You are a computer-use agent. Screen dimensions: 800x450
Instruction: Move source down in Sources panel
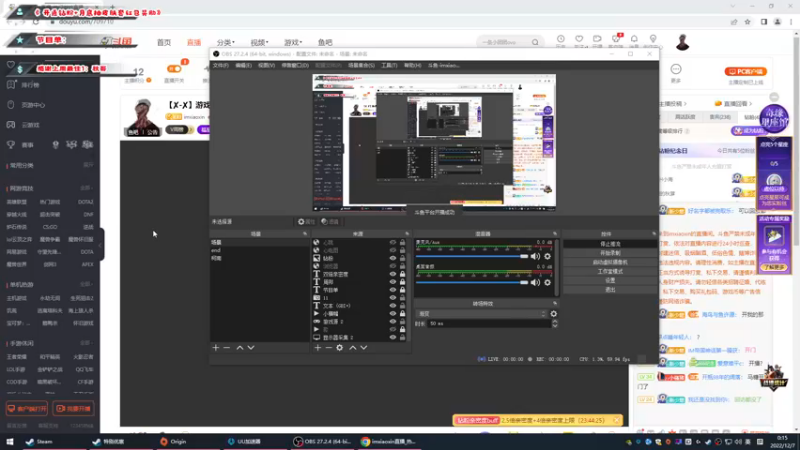coord(364,347)
